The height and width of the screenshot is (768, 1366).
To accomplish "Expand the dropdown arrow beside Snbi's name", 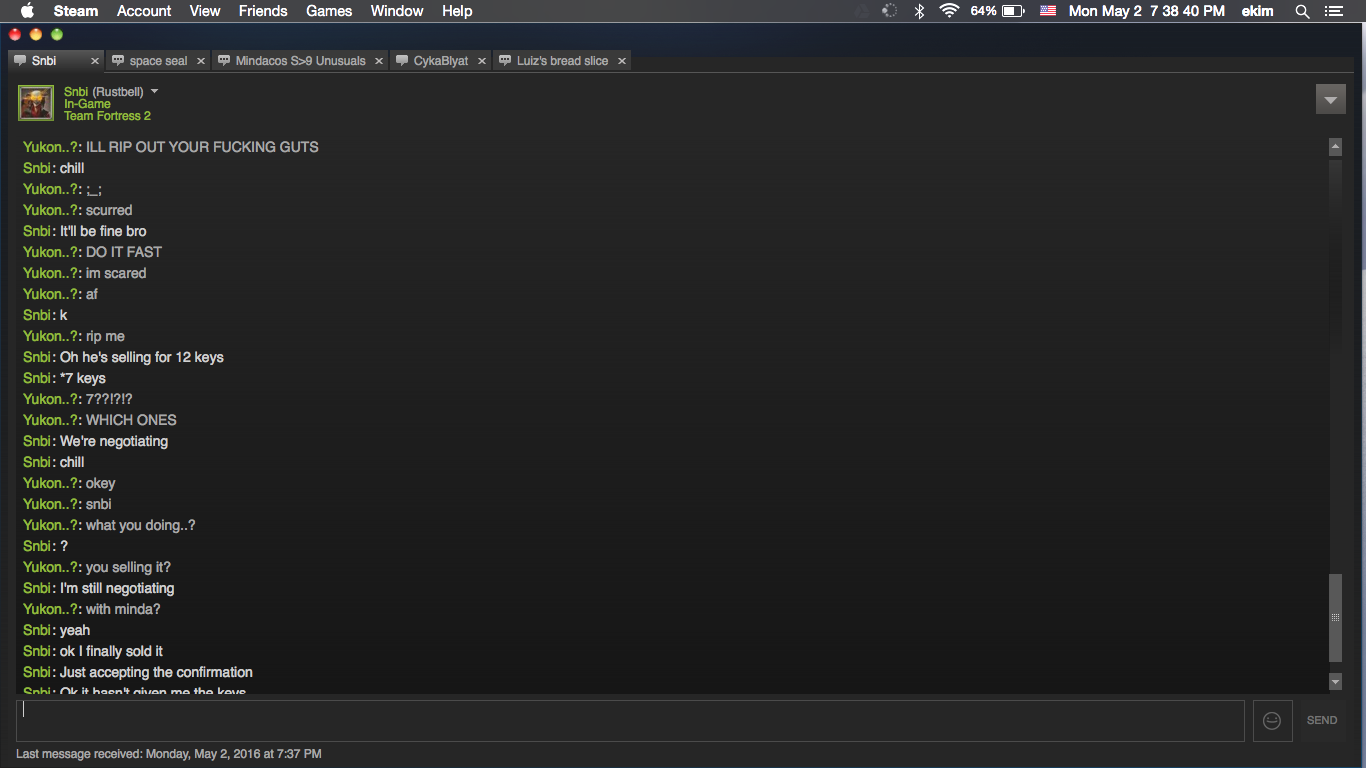I will pyautogui.click(x=154, y=91).
